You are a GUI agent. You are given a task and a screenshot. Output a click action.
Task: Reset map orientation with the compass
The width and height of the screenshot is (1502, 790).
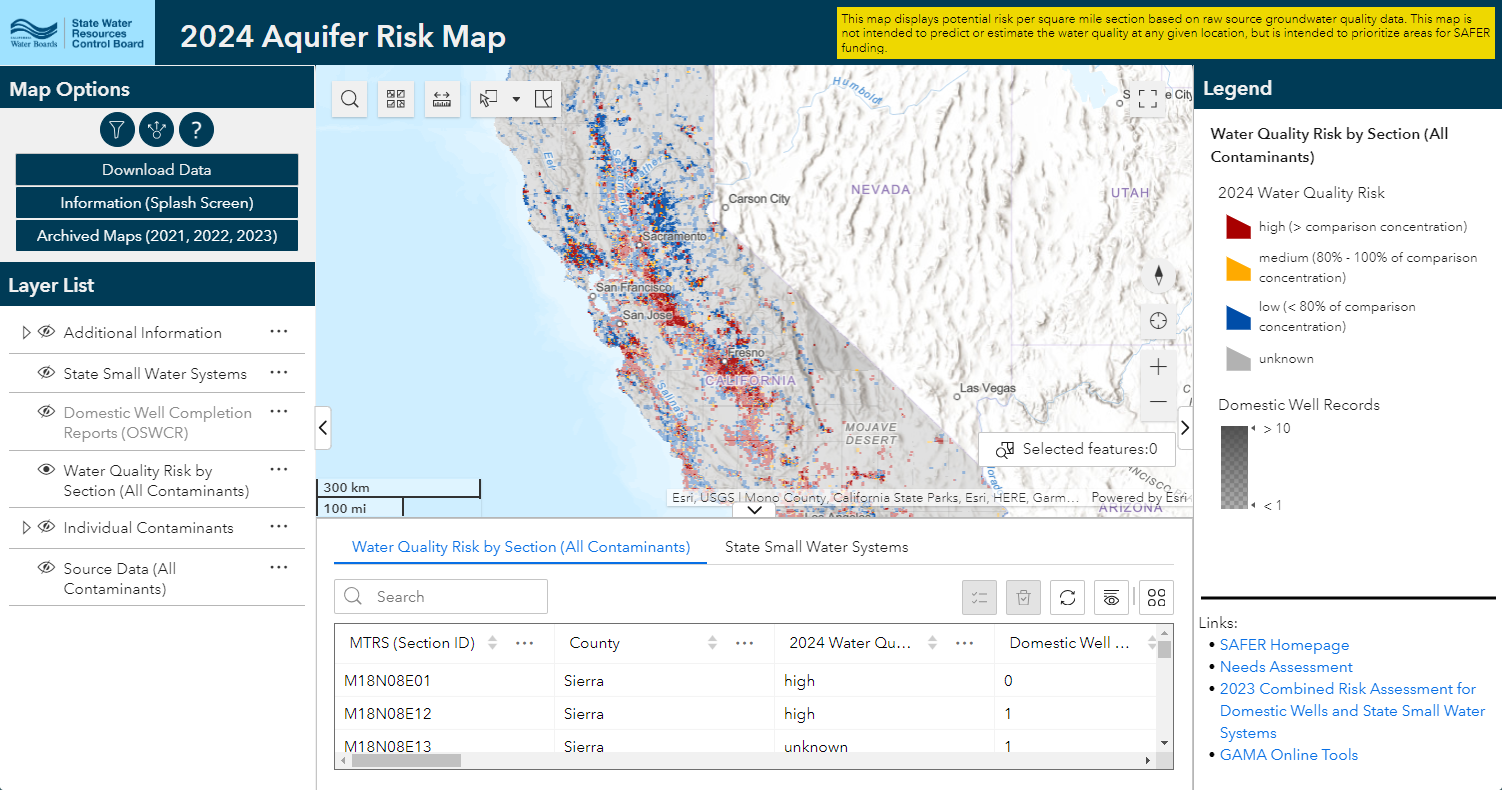click(1158, 276)
